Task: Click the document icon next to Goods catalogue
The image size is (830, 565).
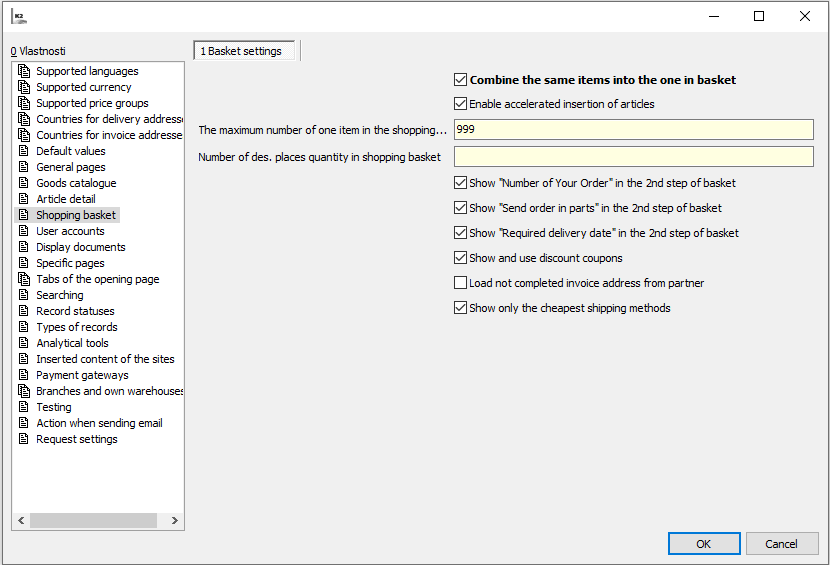Action: (x=24, y=183)
